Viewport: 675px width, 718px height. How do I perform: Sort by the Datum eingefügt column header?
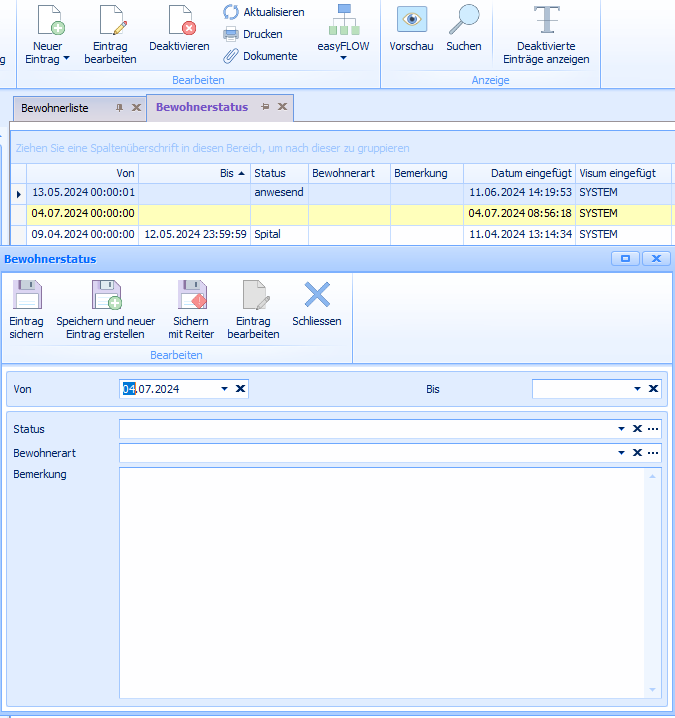click(518, 173)
